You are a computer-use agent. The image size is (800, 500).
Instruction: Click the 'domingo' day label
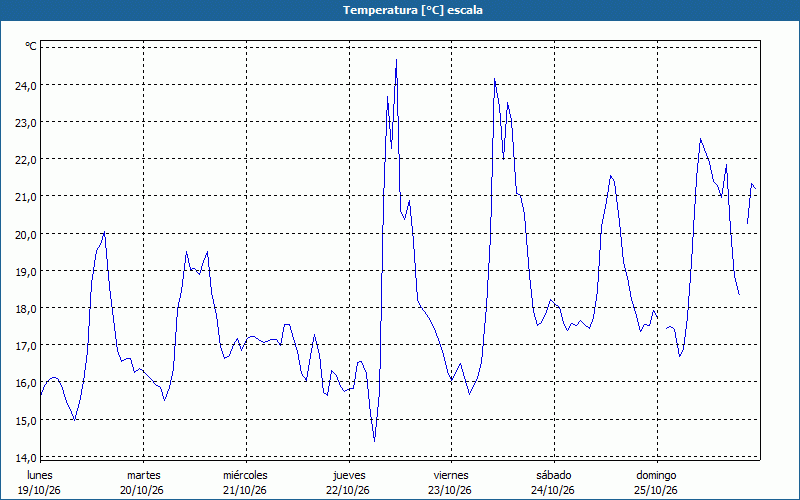click(656, 475)
